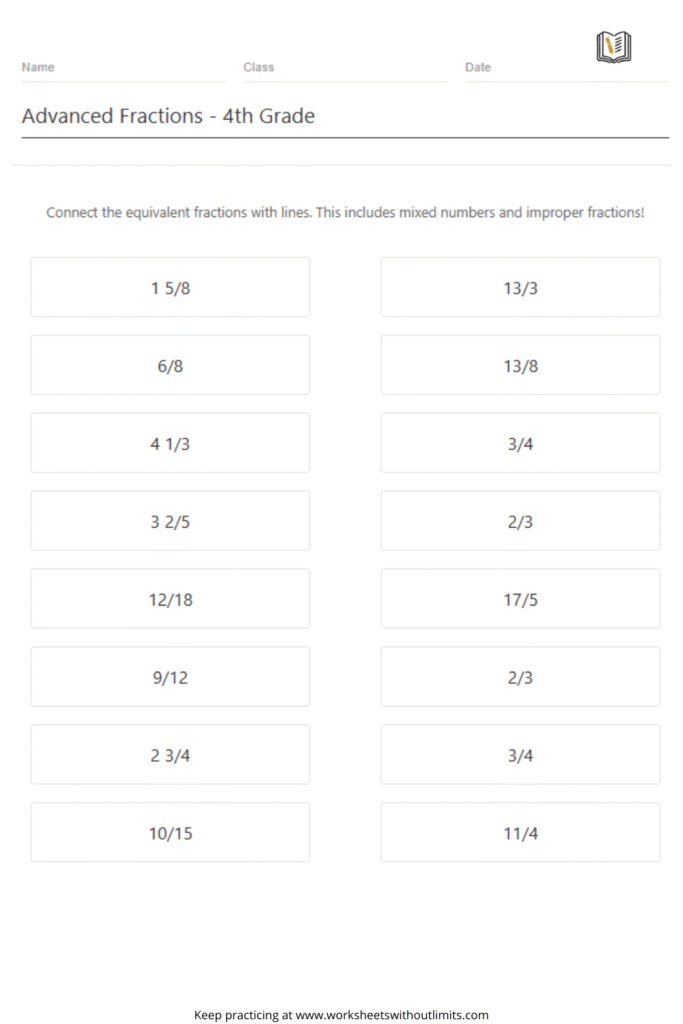This screenshot has height=1024, width=683.
Task: Select the upper 3/4 answer card
Action: (520, 443)
